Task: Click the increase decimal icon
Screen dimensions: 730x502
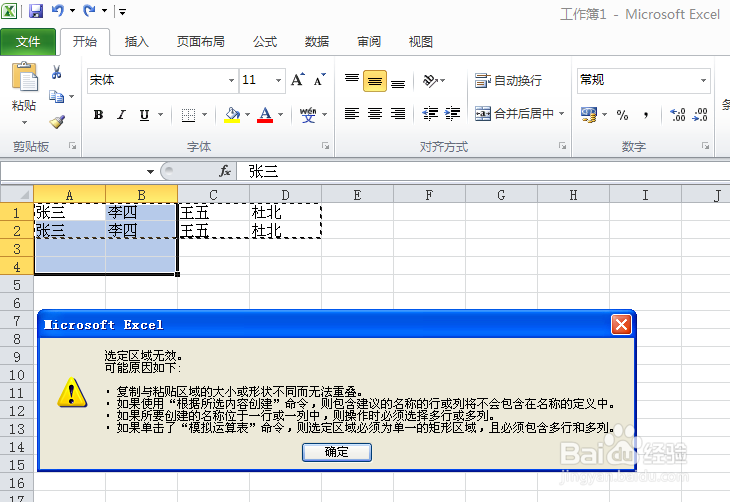Action: pos(677,115)
